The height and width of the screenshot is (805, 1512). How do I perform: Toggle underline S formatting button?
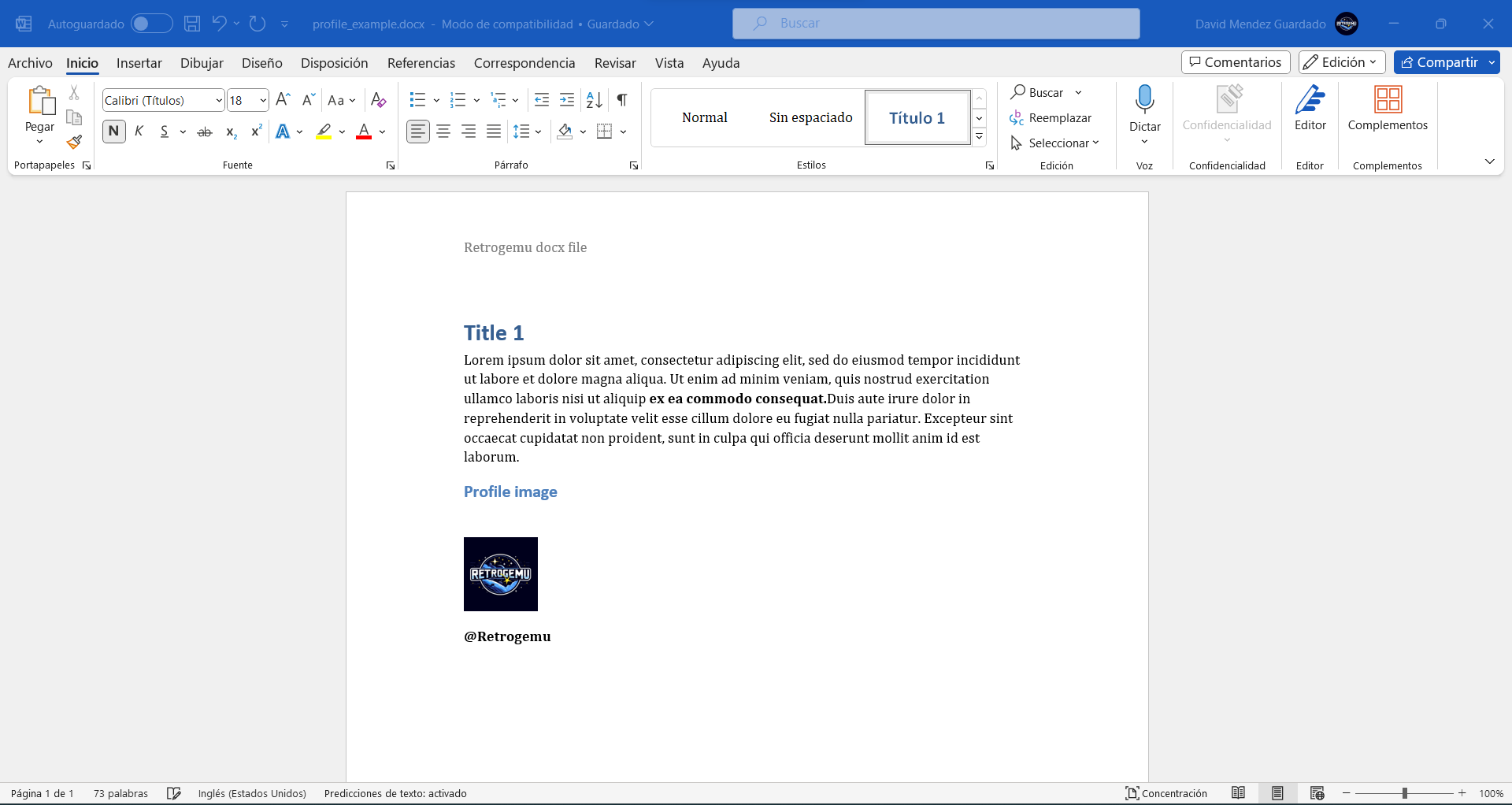(165, 132)
